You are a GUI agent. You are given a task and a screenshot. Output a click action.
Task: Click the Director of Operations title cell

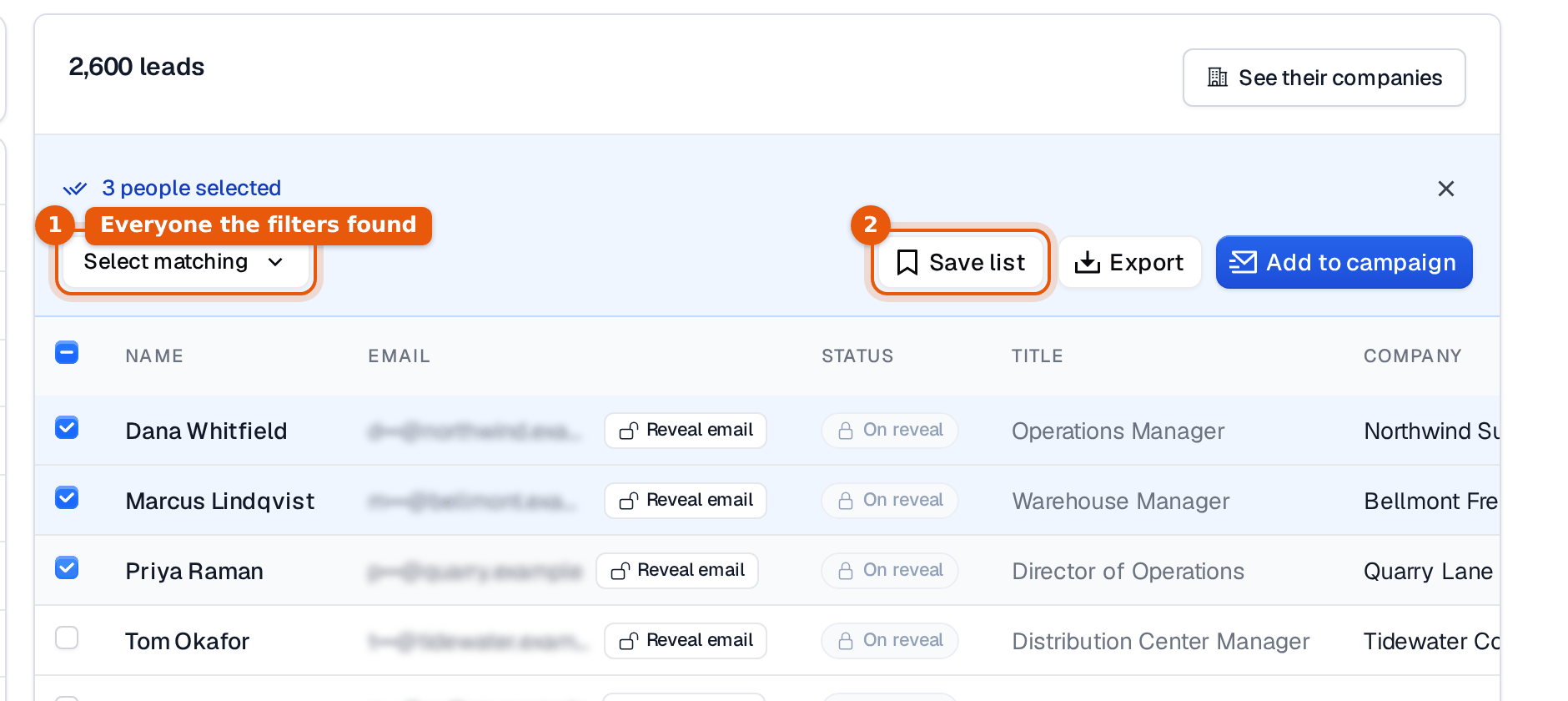click(1128, 572)
